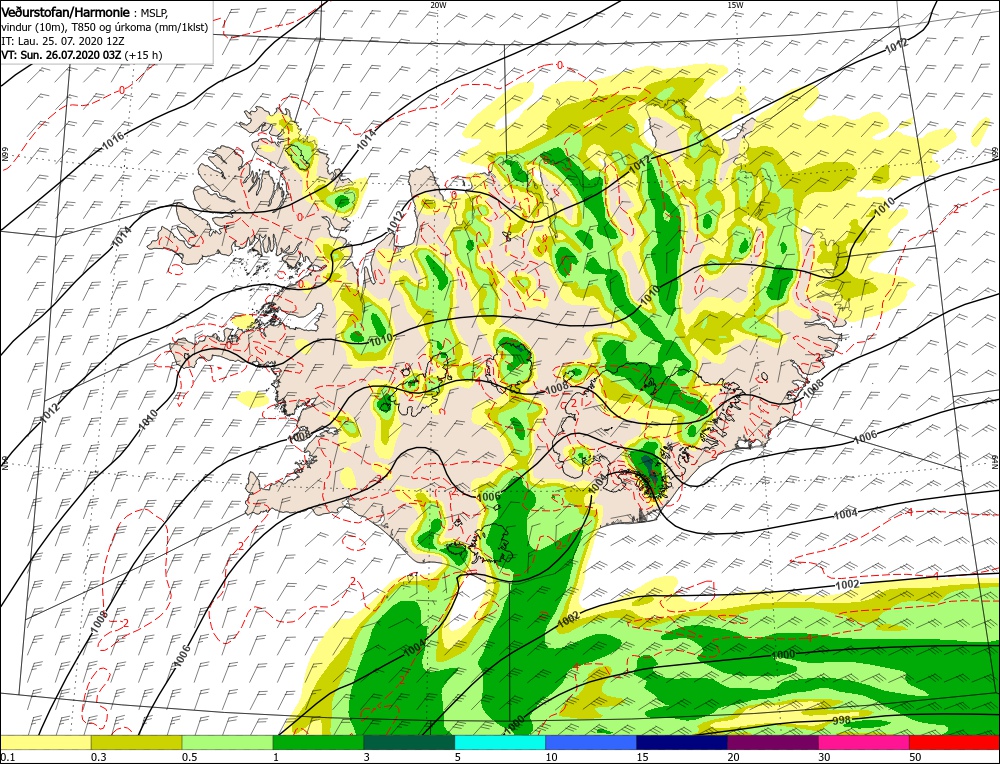Click the '3' legend value
The width and height of the screenshot is (1000, 764).
[366, 756]
